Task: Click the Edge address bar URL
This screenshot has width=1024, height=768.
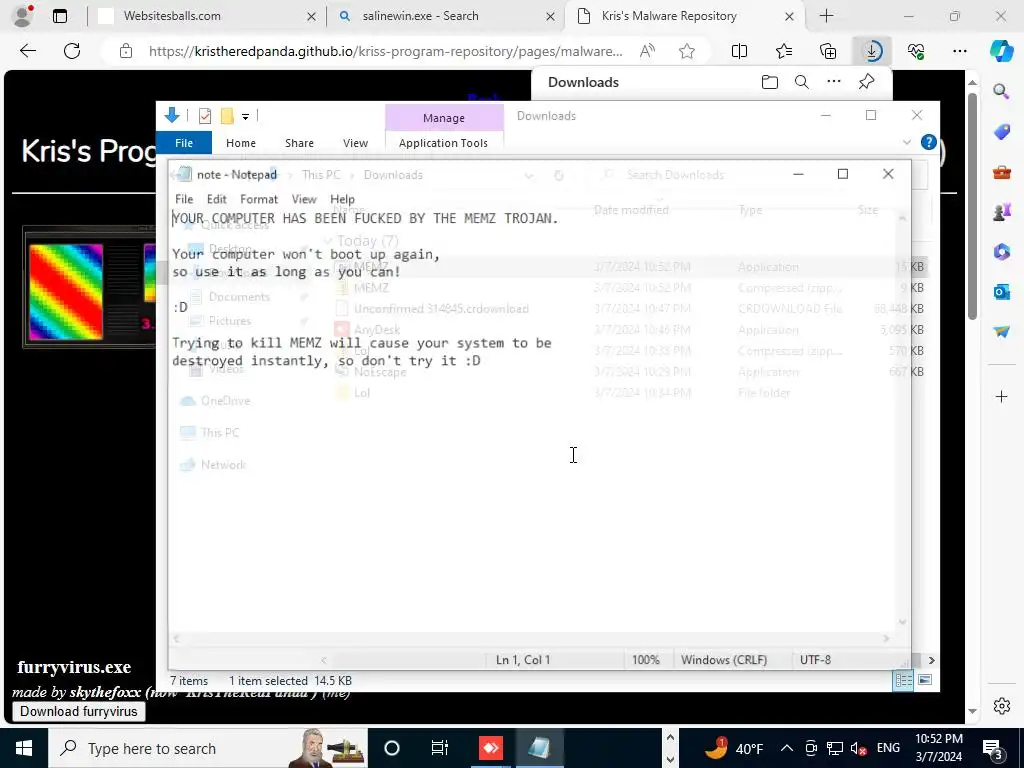Action: (385, 51)
